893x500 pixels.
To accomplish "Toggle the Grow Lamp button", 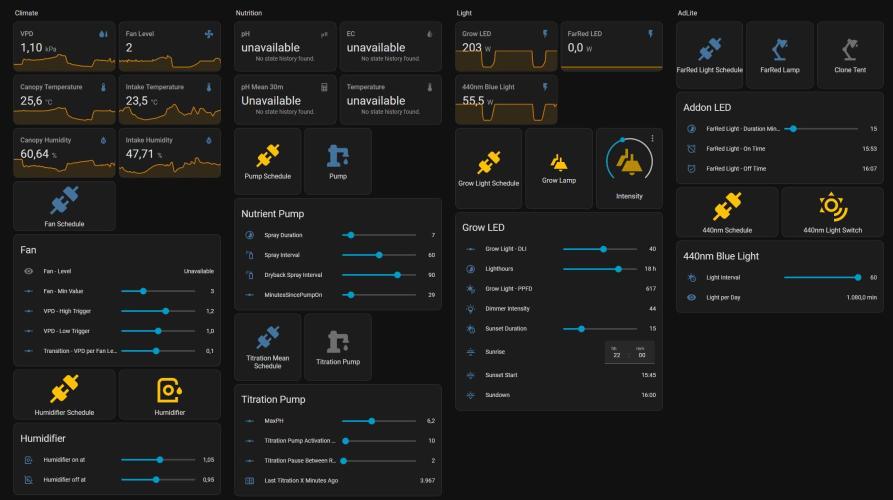I will click(559, 169).
